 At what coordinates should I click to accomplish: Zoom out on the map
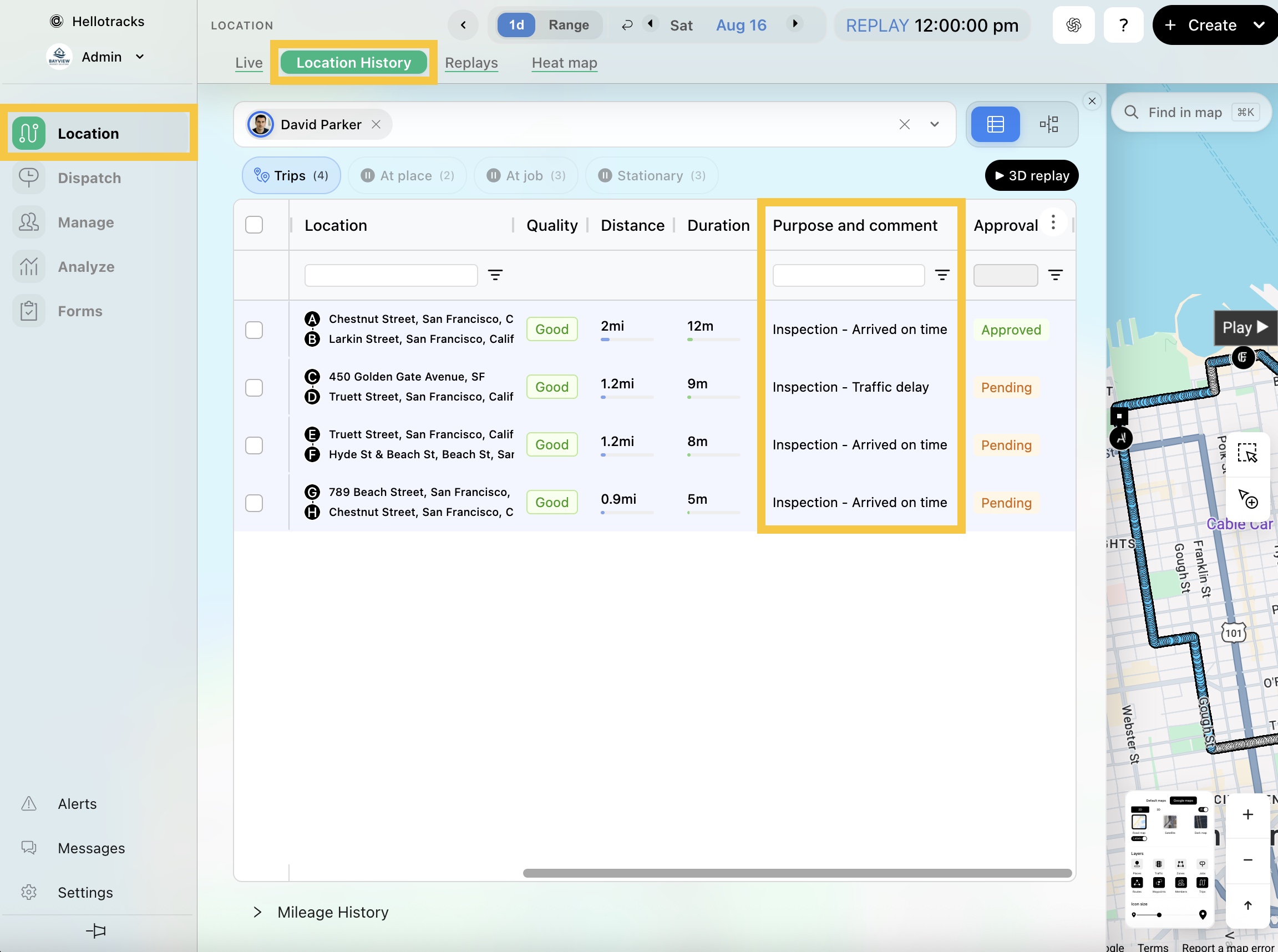[x=1247, y=860]
